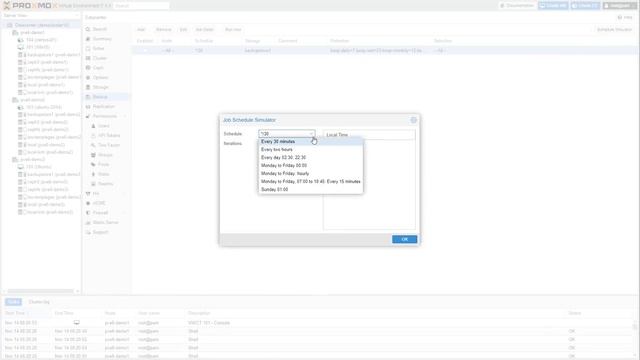Focus the top Search field
The image size is (640, 360).
141,6
